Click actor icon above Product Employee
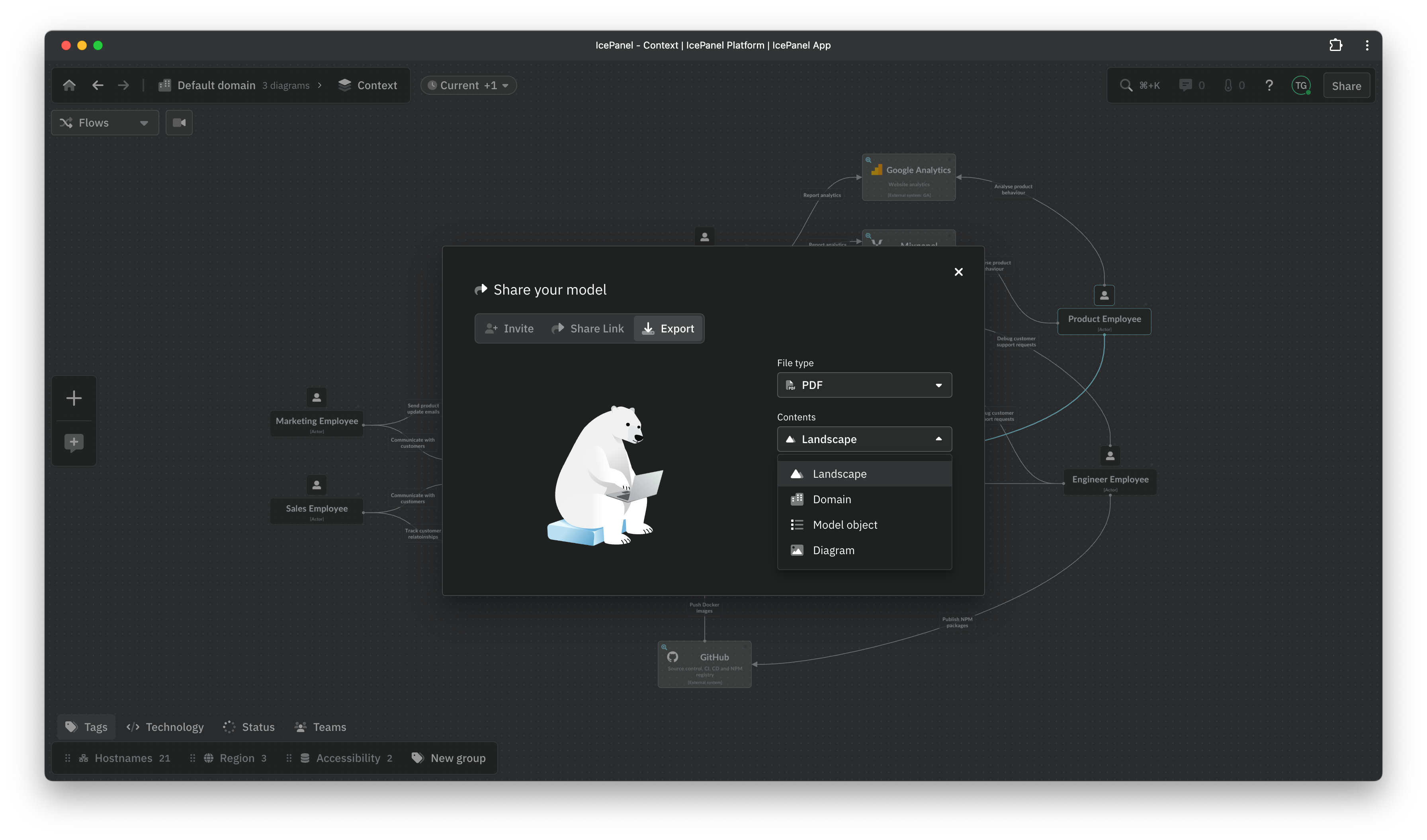This screenshot has height=840, width=1427. 1104,295
